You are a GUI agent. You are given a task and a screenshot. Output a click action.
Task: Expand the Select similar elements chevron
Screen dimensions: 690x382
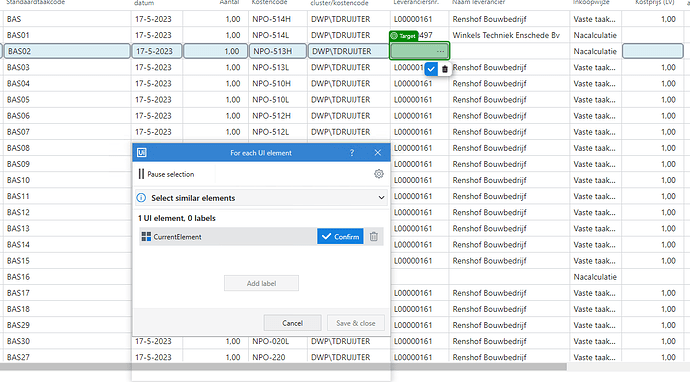pyautogui.click(x=381, y=198)
